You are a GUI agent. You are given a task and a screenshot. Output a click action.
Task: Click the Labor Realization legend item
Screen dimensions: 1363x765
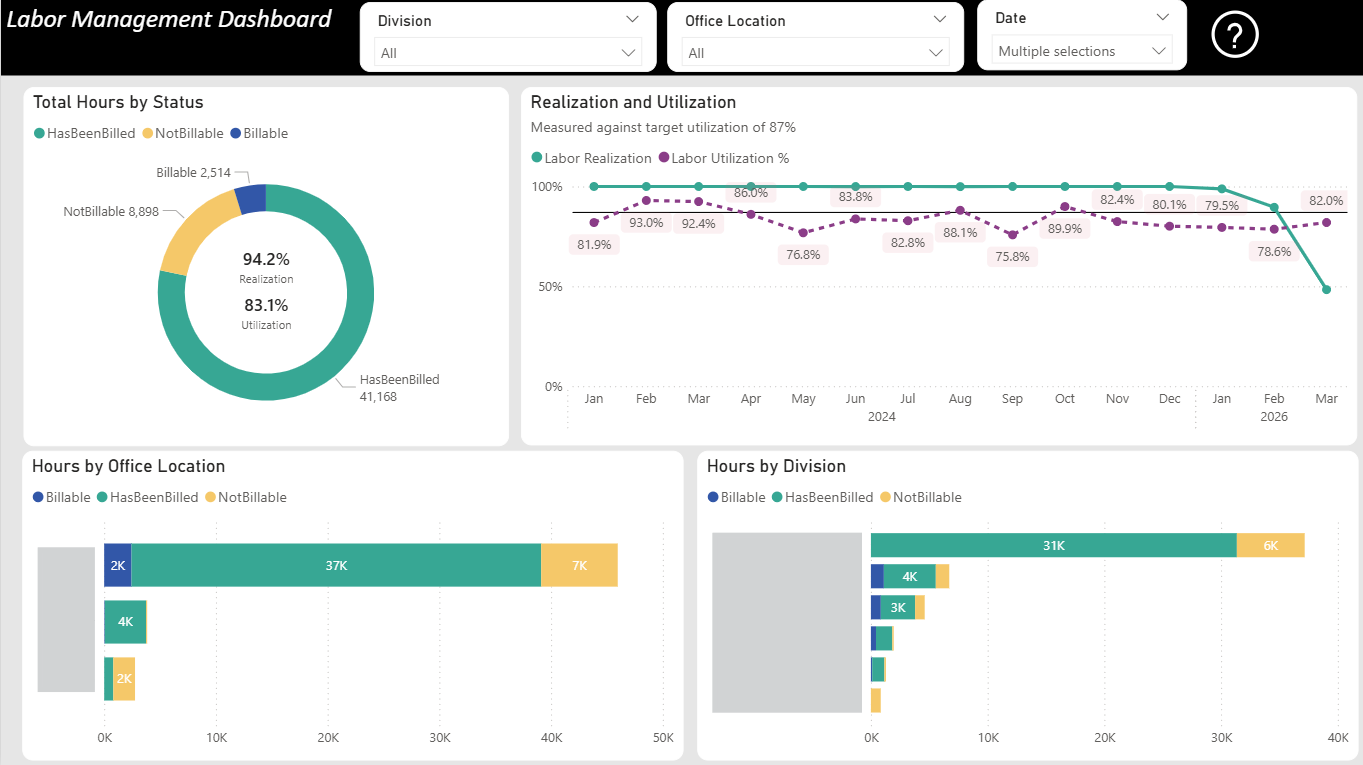tap(591, 158)
